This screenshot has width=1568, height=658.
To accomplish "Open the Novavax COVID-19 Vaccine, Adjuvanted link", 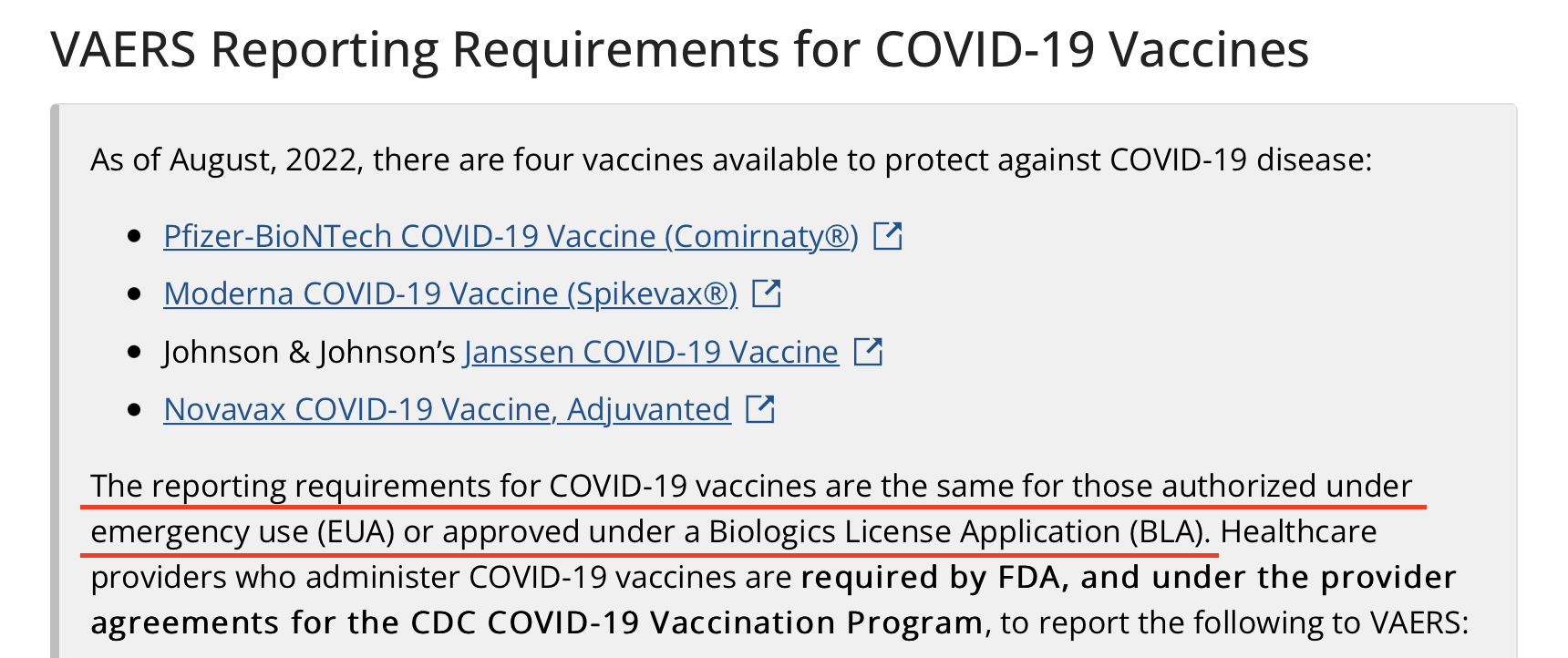I will point(447,409).
